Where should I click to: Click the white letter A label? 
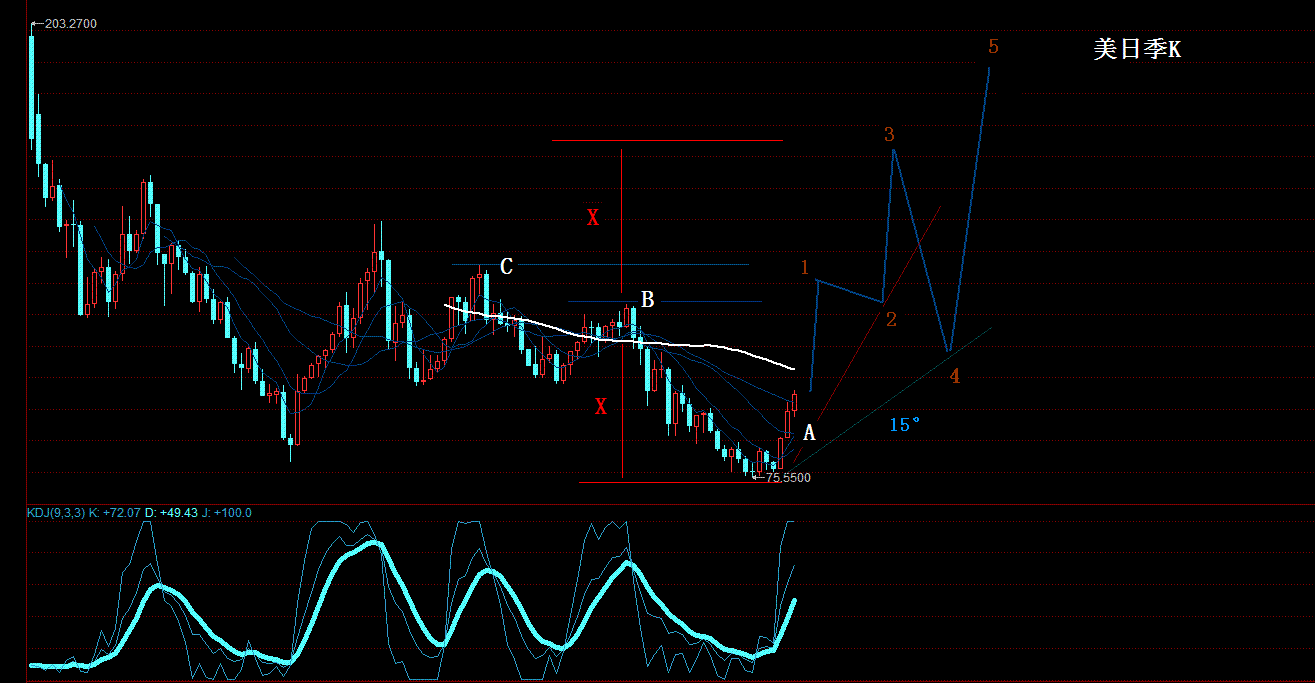click(810, 433)
